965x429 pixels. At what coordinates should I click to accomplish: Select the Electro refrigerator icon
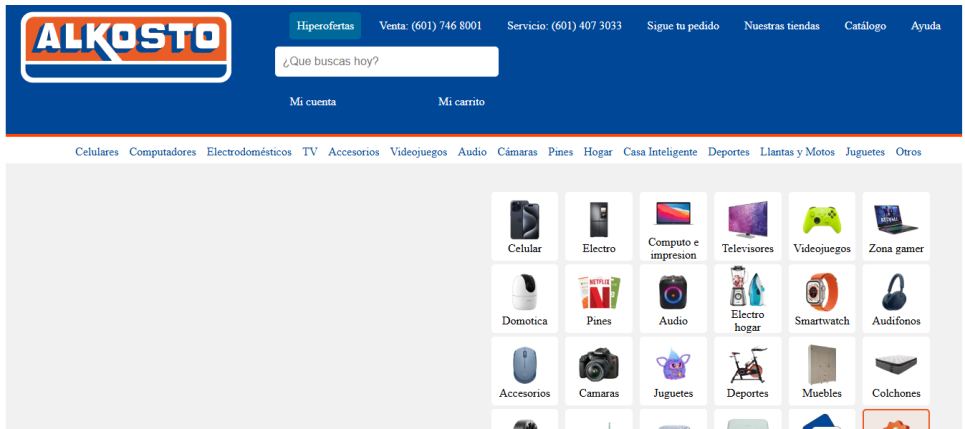[599, 220]
